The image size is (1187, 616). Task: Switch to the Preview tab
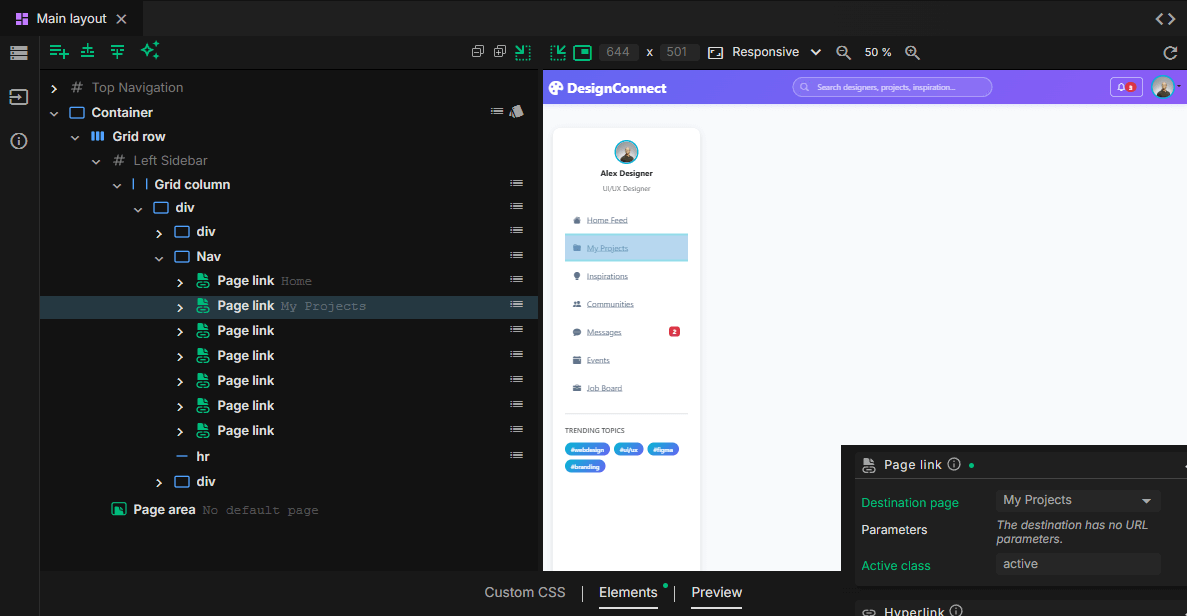point(716,592)
